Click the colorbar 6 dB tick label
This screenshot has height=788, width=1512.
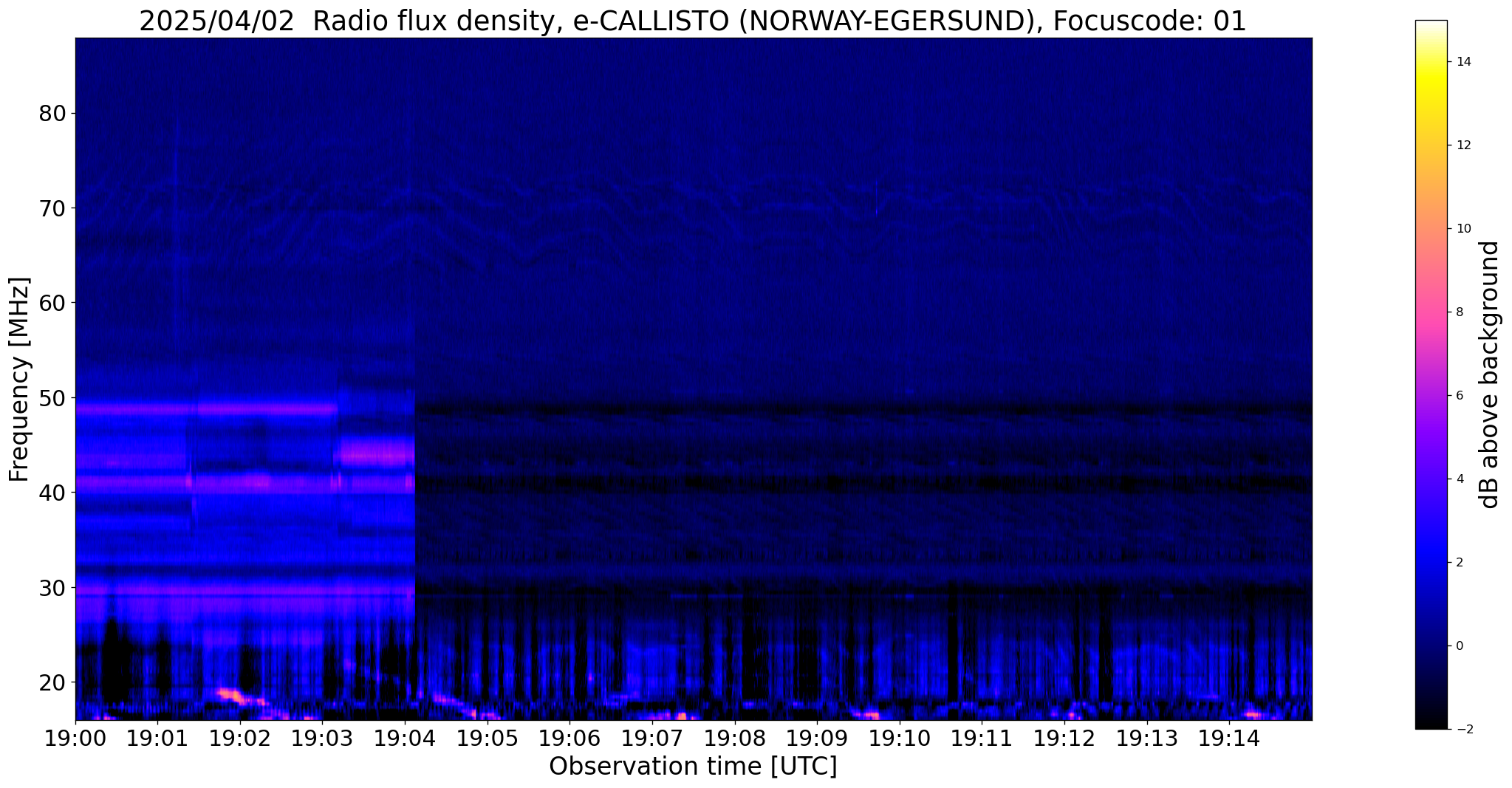pyautogui.click(x=1459, y=396)
